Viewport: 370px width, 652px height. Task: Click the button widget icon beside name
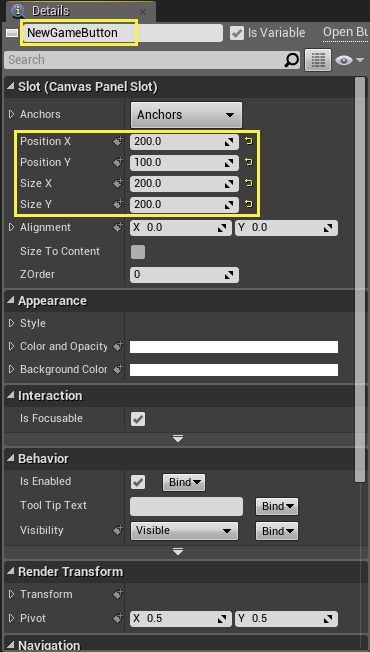[x=12, y=33]
